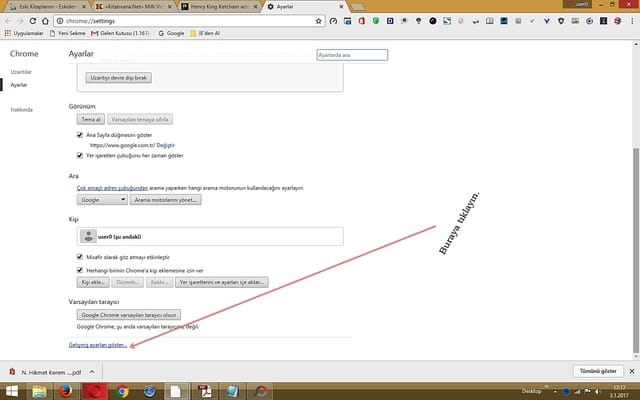Image resolution: width=640 pixels, height=400 pixels.
Task: Open the Adobe PDF reader taskbar icon
Action: (x=204, y=391)
